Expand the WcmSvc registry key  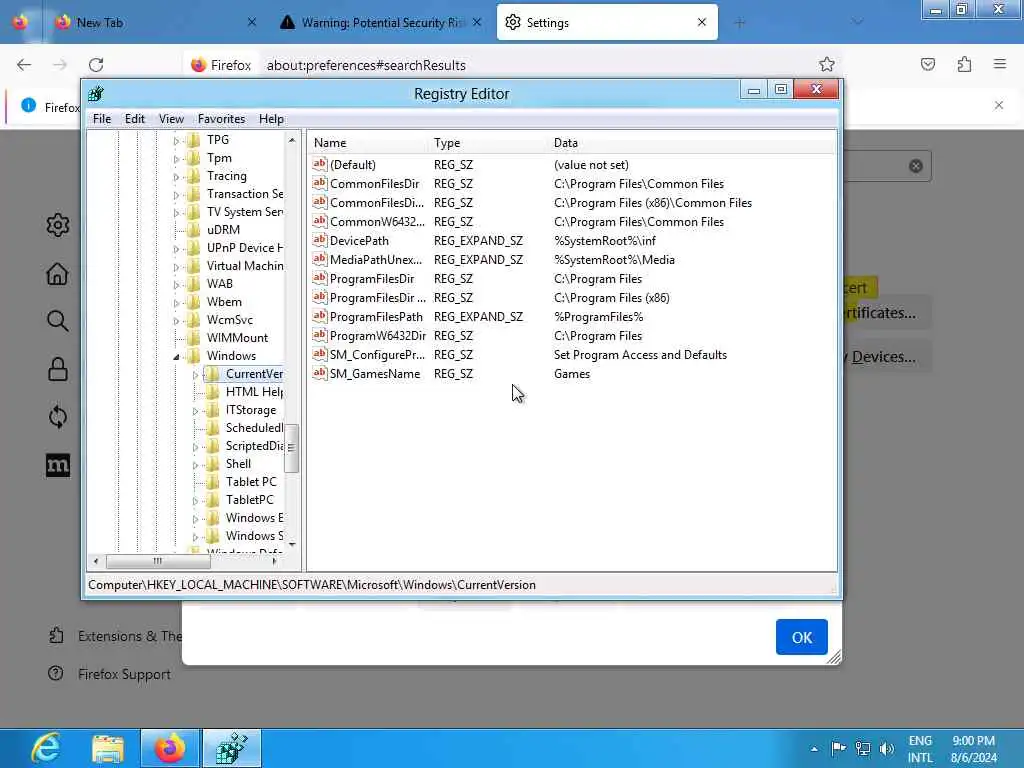176,321
